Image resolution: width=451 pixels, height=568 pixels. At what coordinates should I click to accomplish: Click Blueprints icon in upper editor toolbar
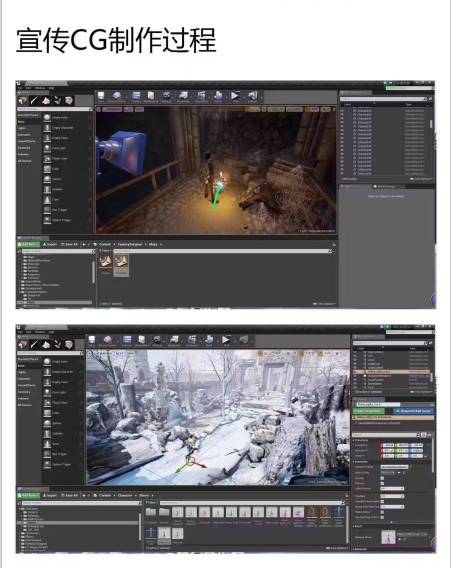coord(183,96)
